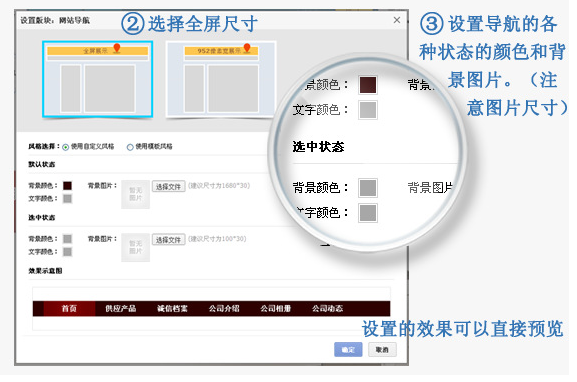Click the (建议尺寸为100*30) hint text
This screenshot has width=577, height=382.
pyautogui.click(x=217, y=239)
